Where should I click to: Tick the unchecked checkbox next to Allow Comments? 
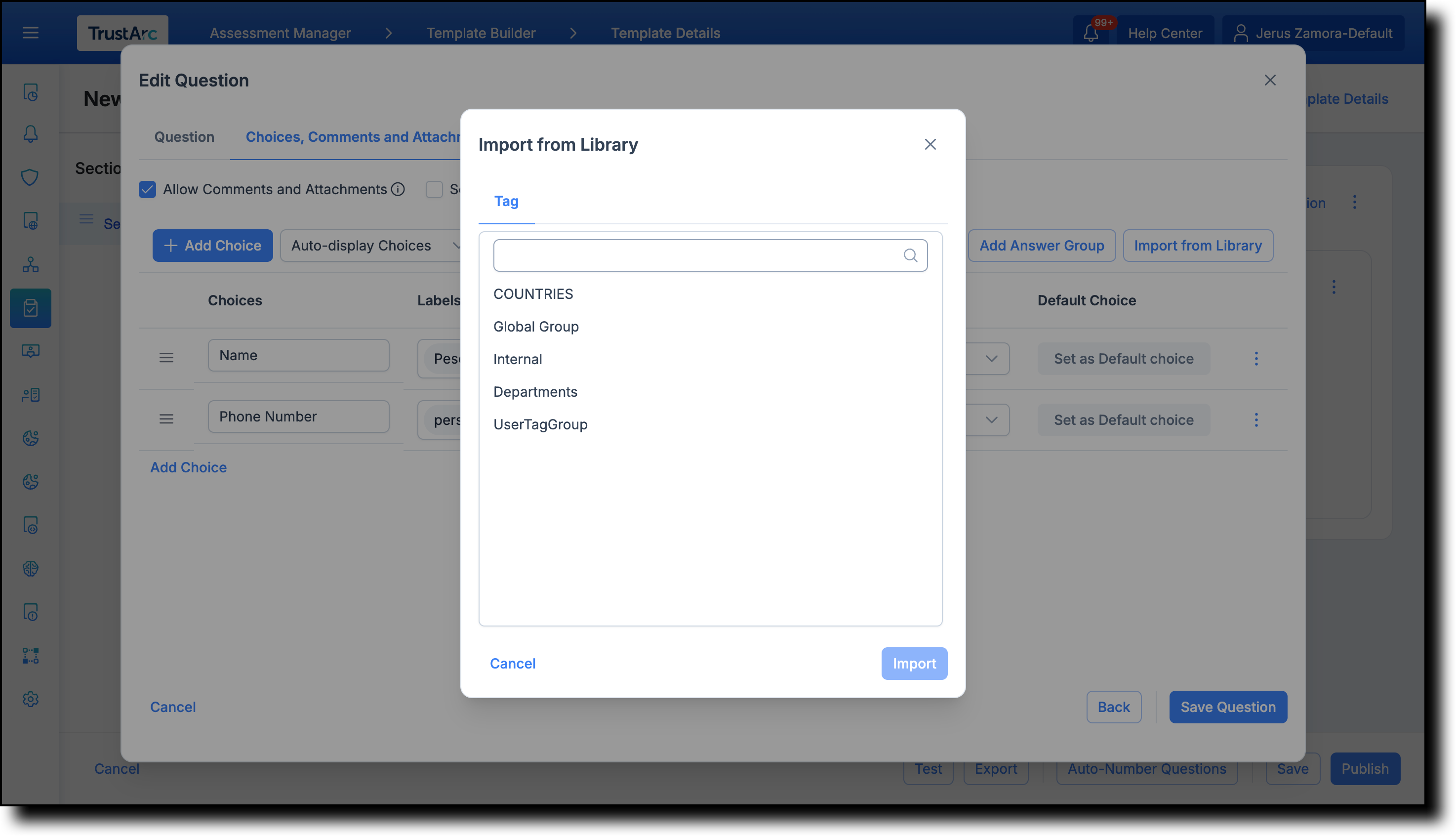(x=435, y=189)
